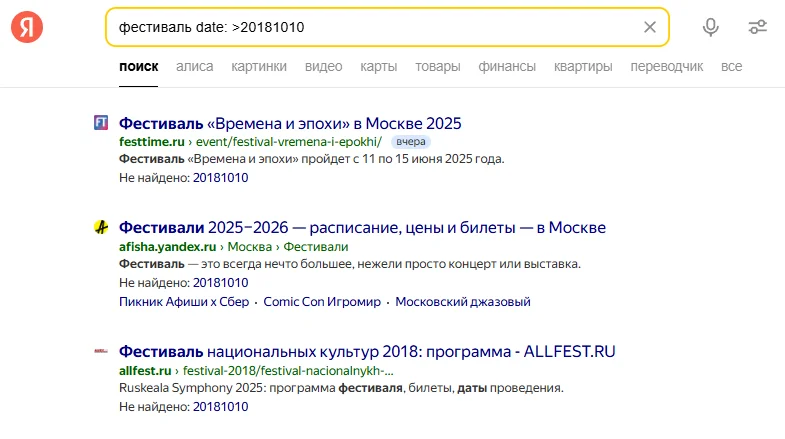This screenshot has height=439, width=785.
Task: Click the Comic Con Игромир sitelink
Action: [x=324, y=301]
